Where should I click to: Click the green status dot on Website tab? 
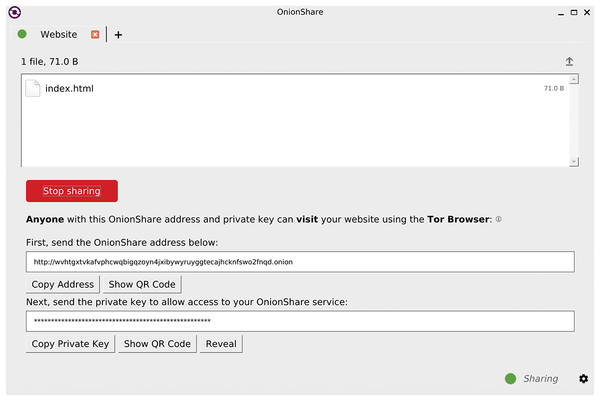(x=22, y=34)
